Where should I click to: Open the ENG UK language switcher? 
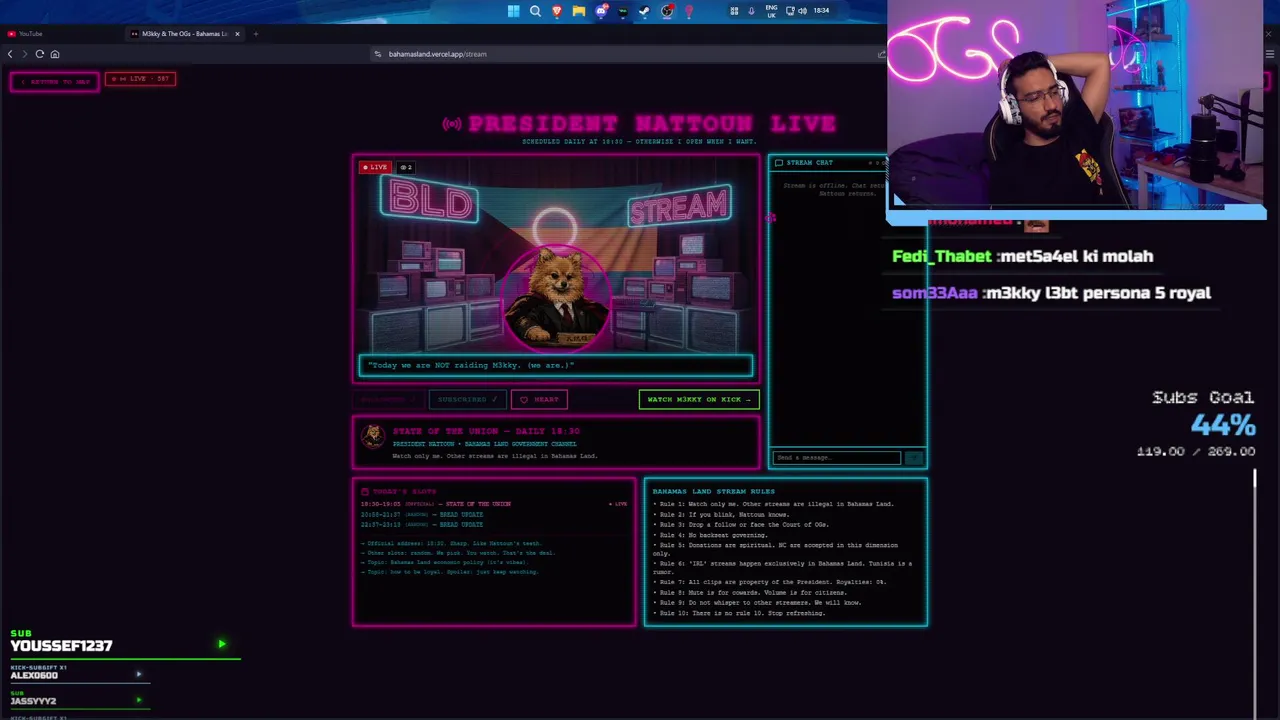[x=771, y=11]
